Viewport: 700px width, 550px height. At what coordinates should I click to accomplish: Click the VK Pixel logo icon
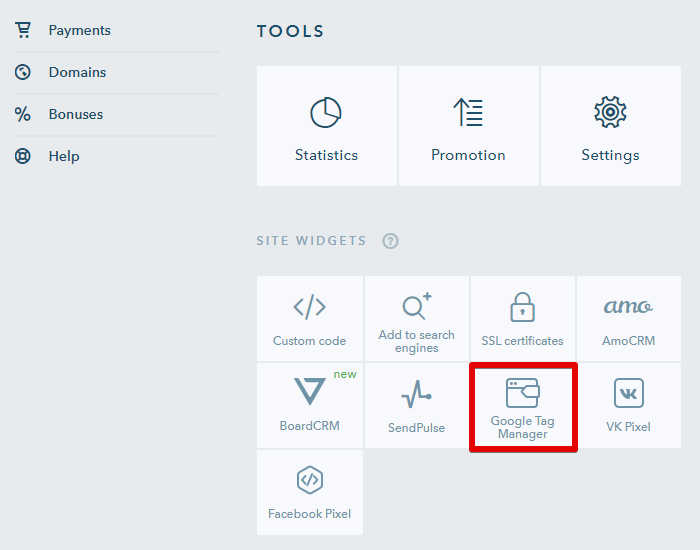tap(629, 393)
